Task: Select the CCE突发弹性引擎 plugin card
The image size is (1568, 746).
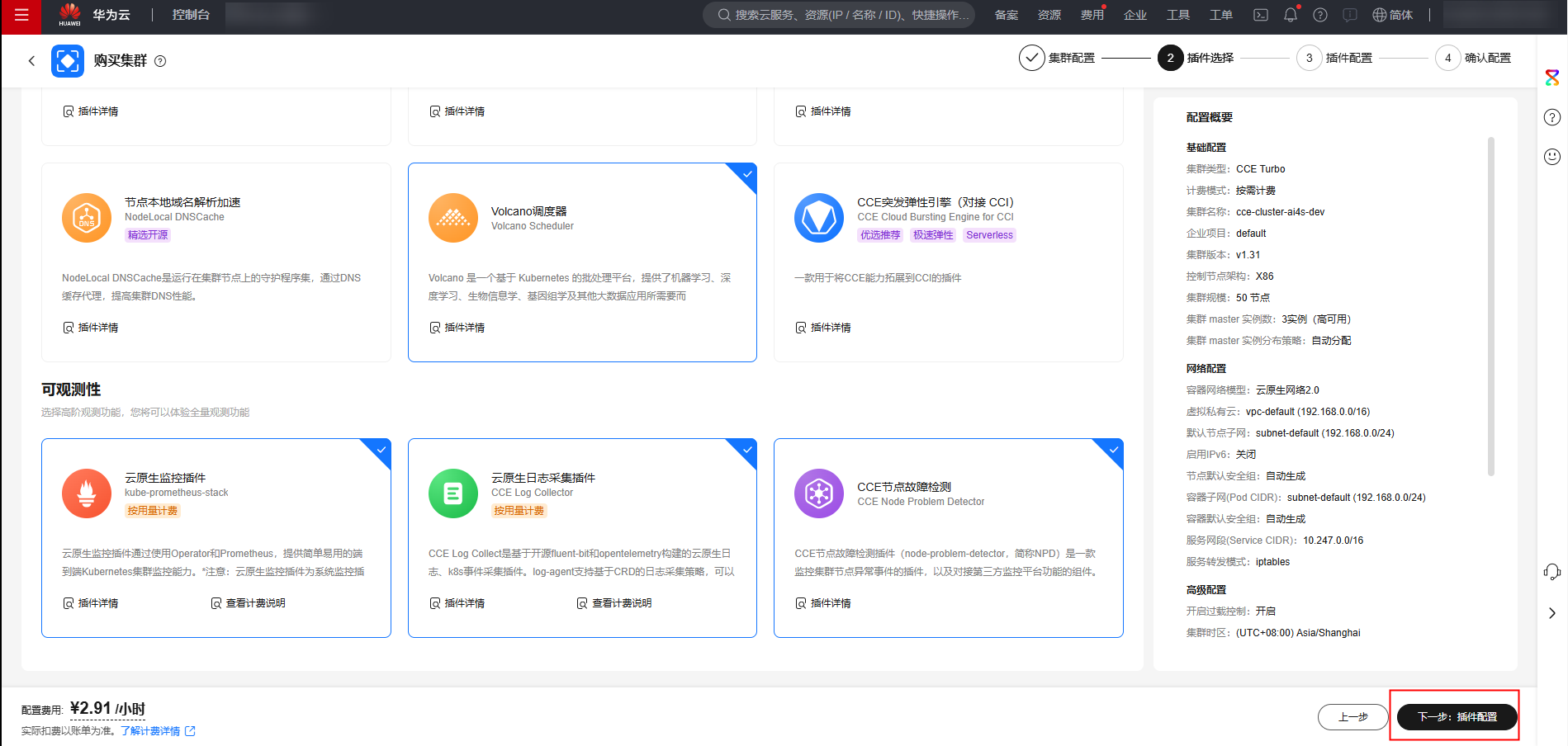Action: (x=949, y=262)
